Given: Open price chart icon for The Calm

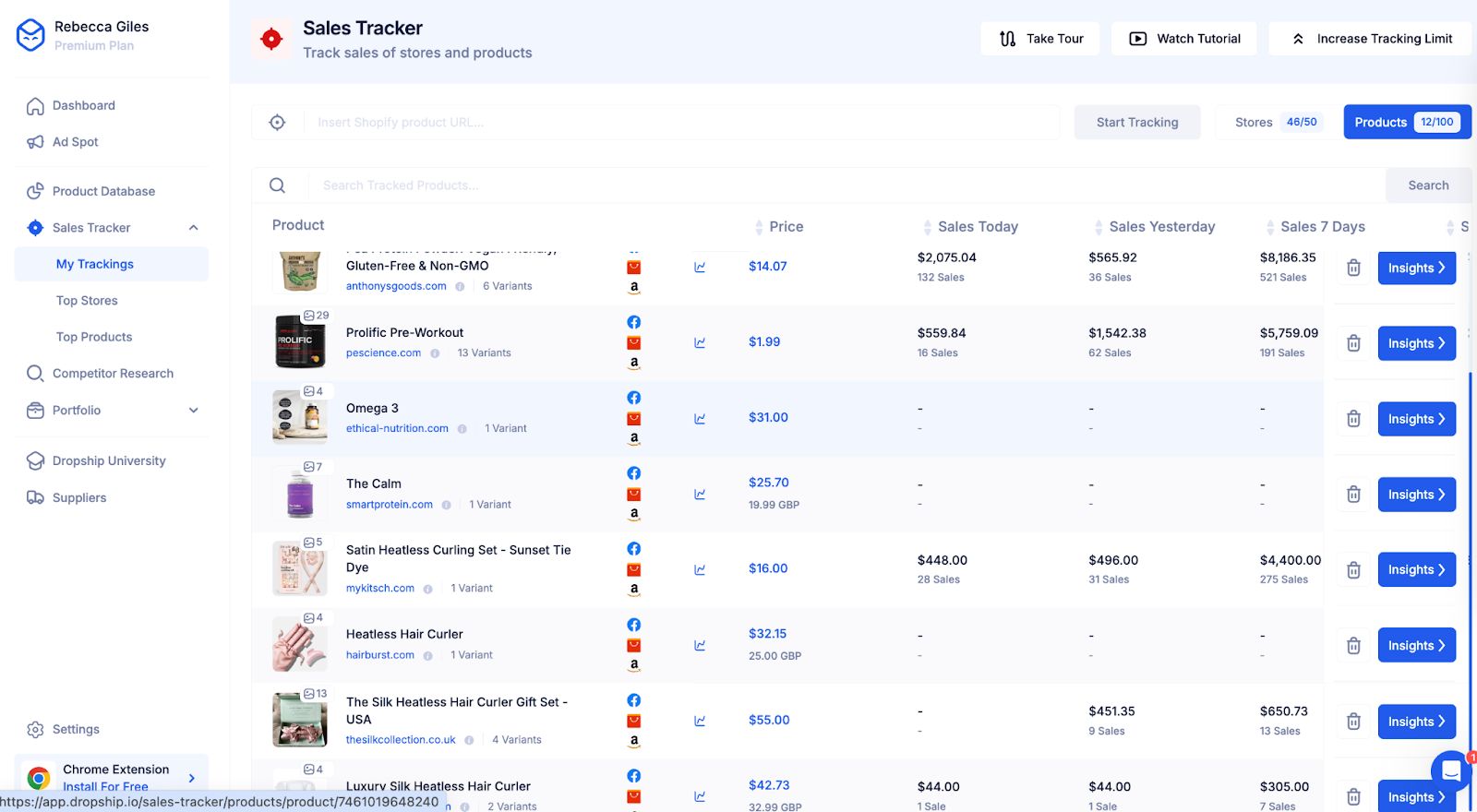Looking at the screenshot, I should [700, 494].
